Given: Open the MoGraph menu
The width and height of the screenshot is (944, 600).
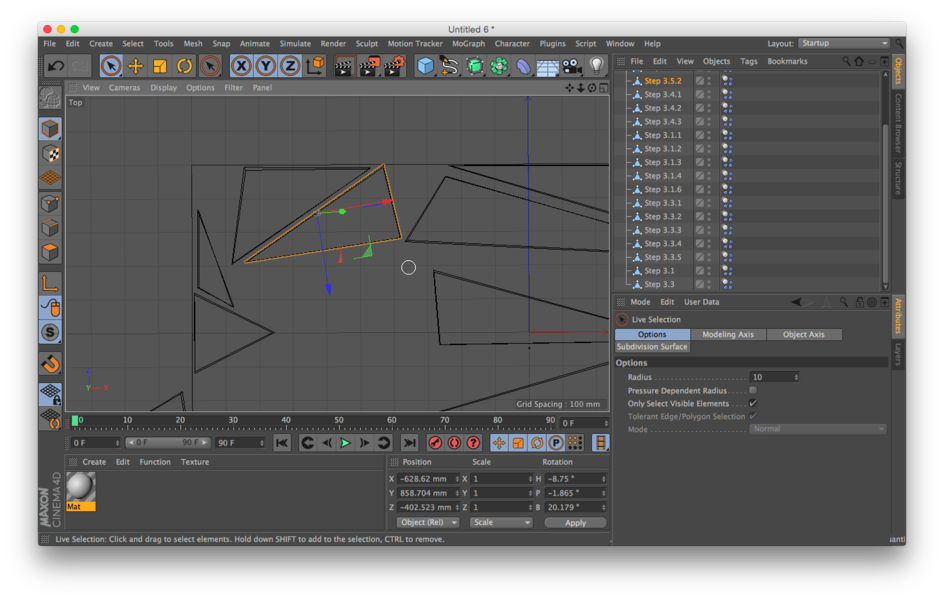Looking at the screenshot, I should click(x=468, y=43).
